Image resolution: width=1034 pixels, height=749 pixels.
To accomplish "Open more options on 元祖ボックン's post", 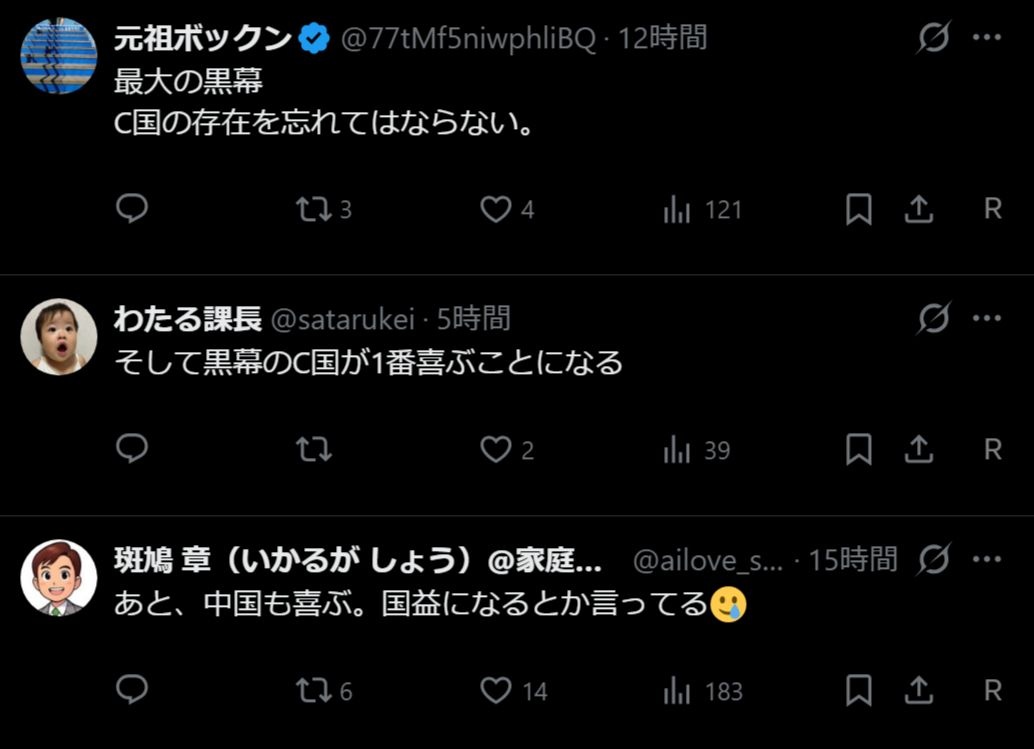I will 987,38.
